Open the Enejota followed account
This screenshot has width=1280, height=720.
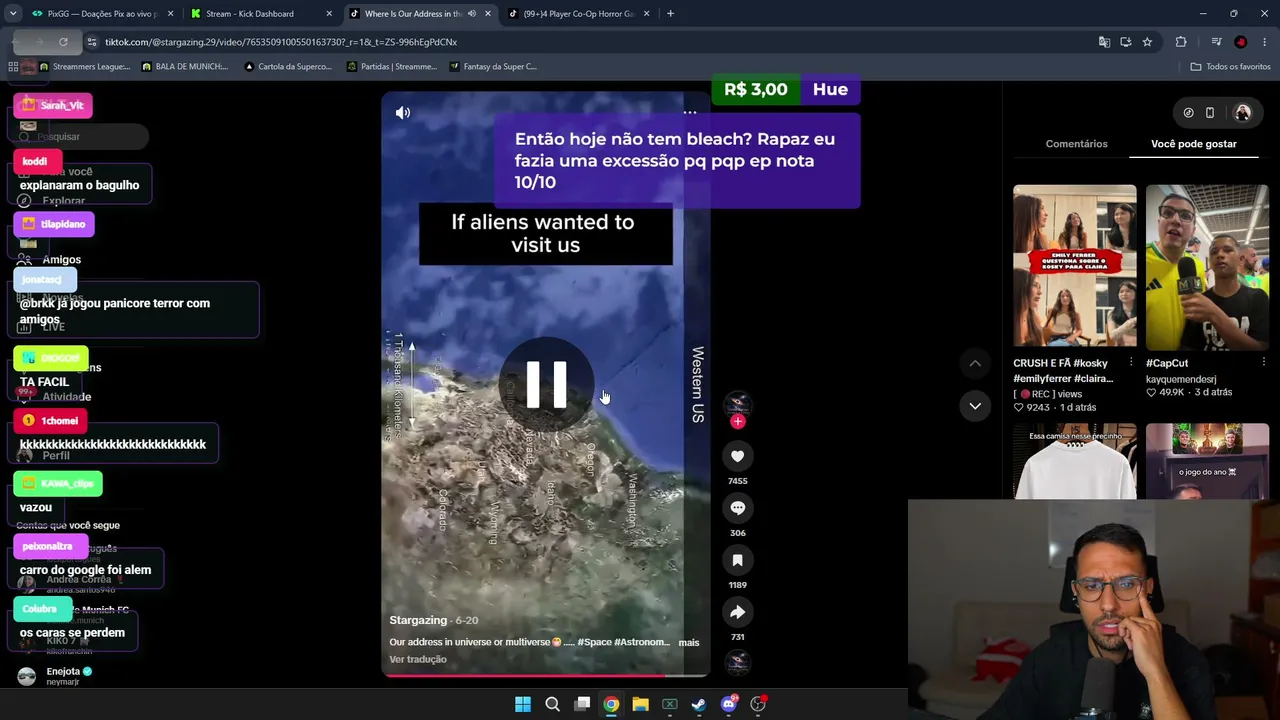tap(62, 676)
